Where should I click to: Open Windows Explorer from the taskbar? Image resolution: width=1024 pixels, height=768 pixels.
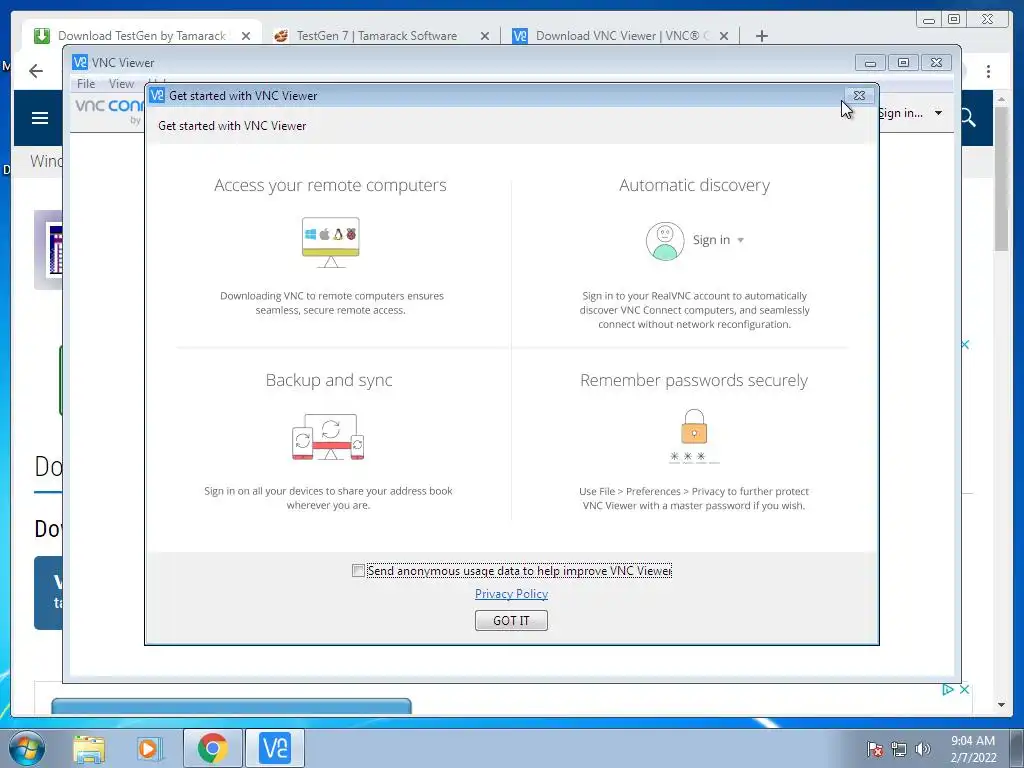coord(89,748)
